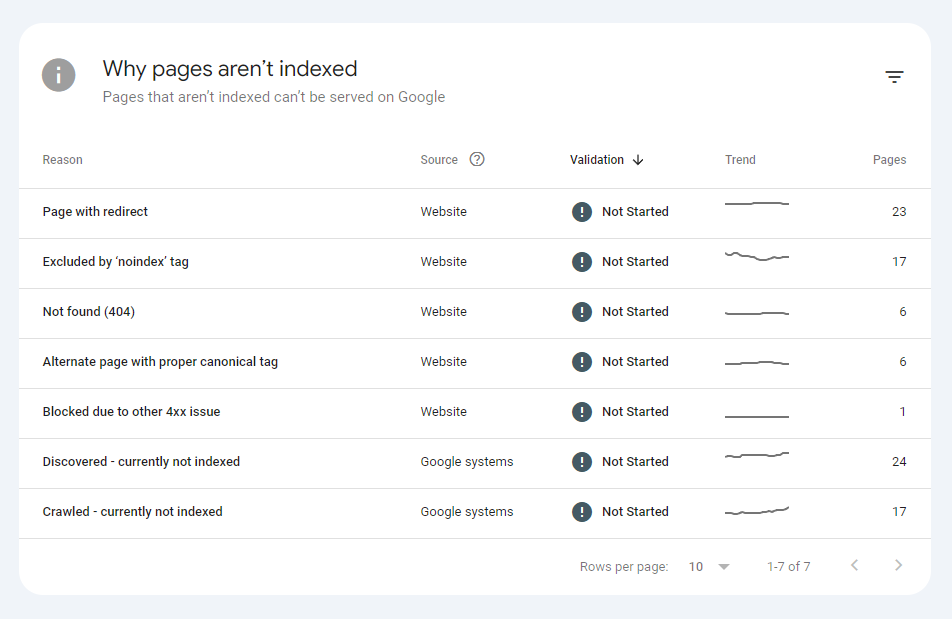Click the Not Started icon for Blocked due to 4xx
Image resolution: width=952 pixels, height=619 pixels.
tap(582, 411)
